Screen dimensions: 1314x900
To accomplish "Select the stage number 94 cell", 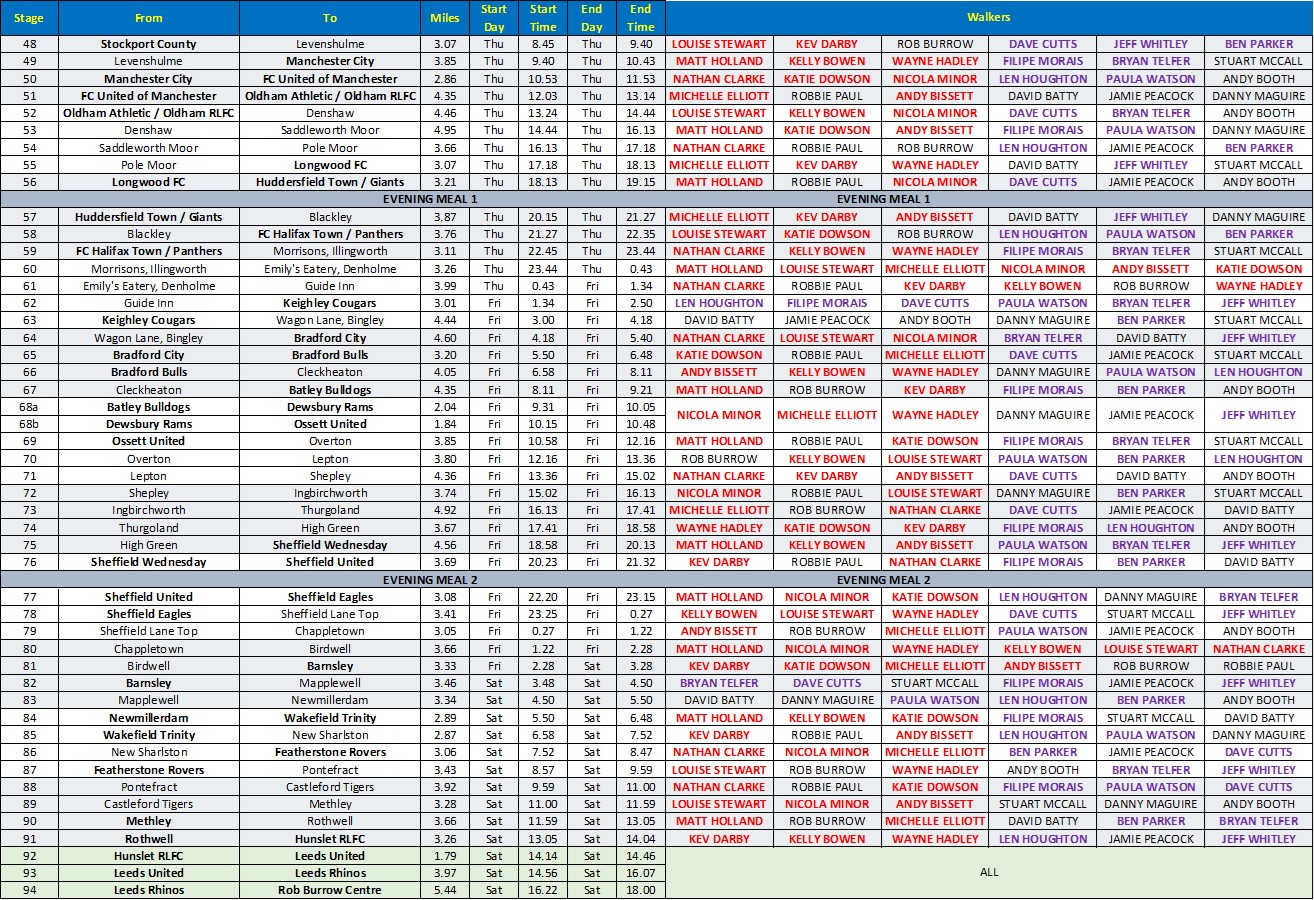I will click(29, 890).
